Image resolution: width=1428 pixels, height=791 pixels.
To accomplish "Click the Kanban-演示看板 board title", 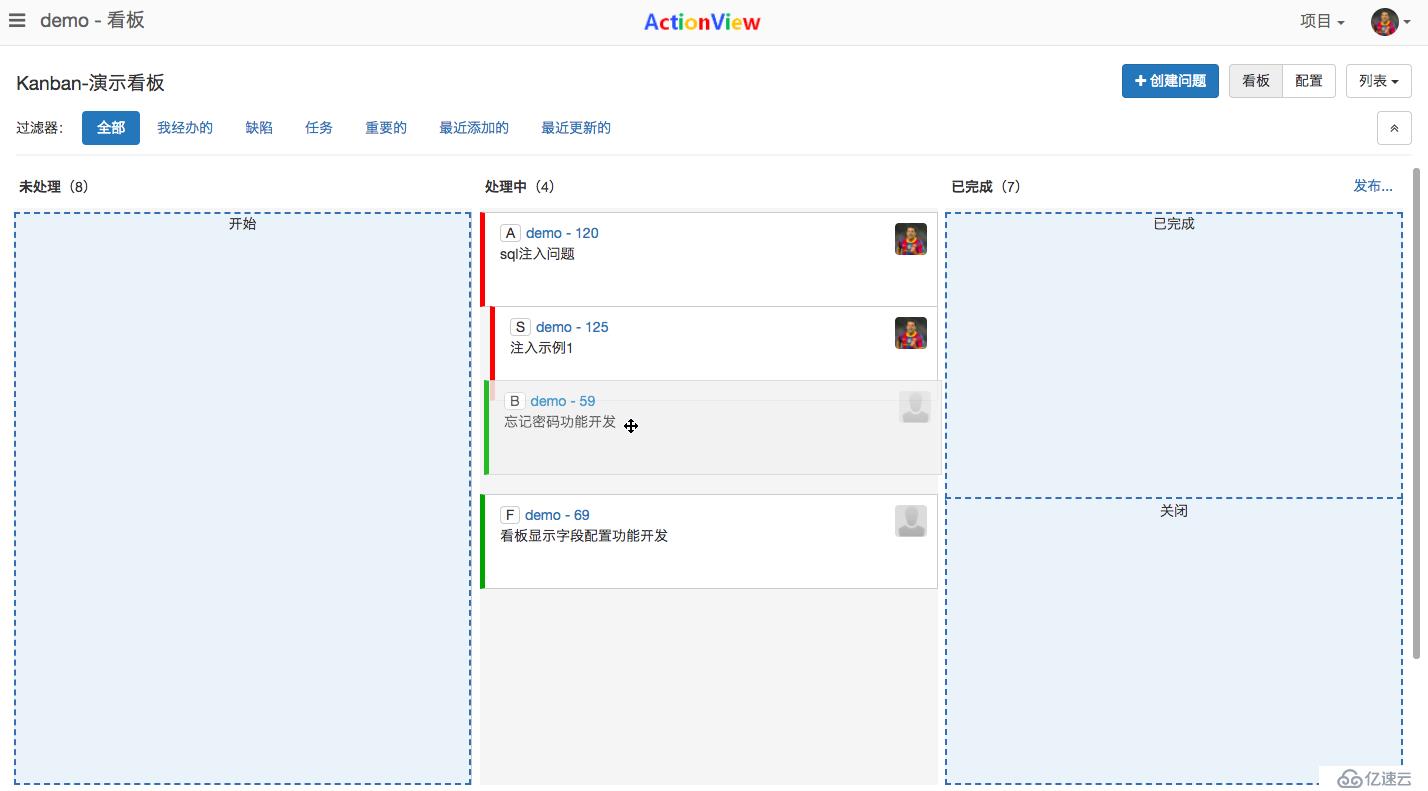I will pyautogui.click(x=90, y=83).
